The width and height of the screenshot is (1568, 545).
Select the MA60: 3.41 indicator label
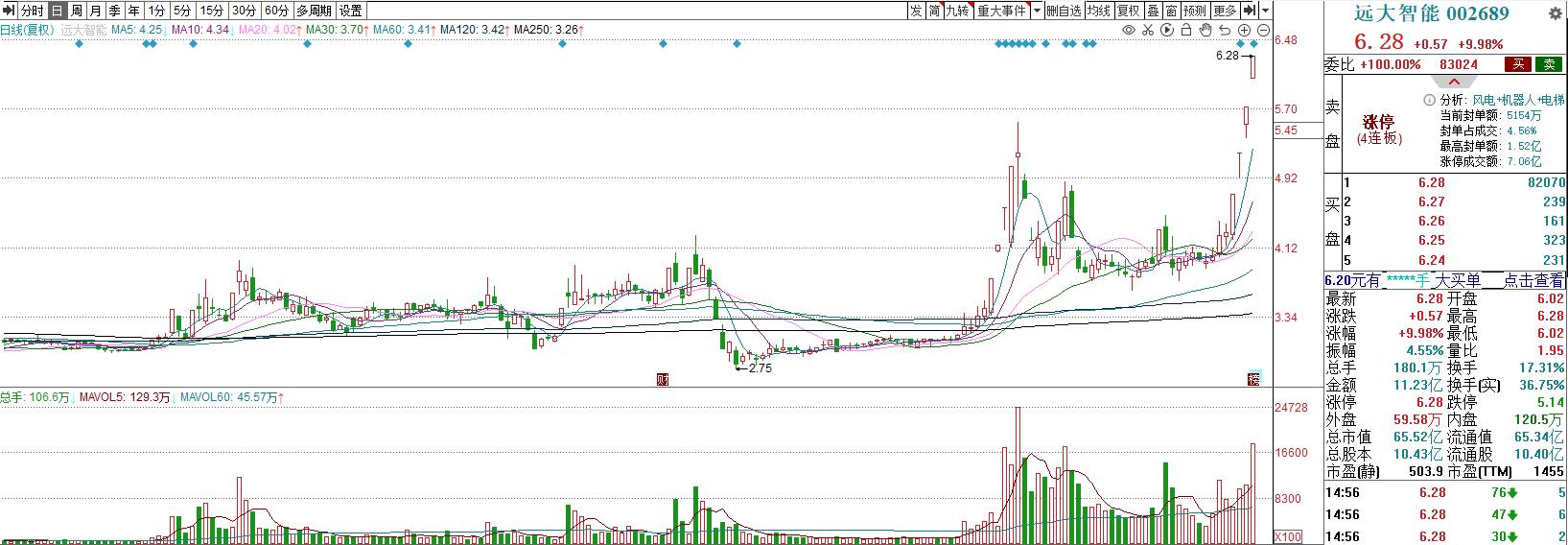(x=402, y=30)
